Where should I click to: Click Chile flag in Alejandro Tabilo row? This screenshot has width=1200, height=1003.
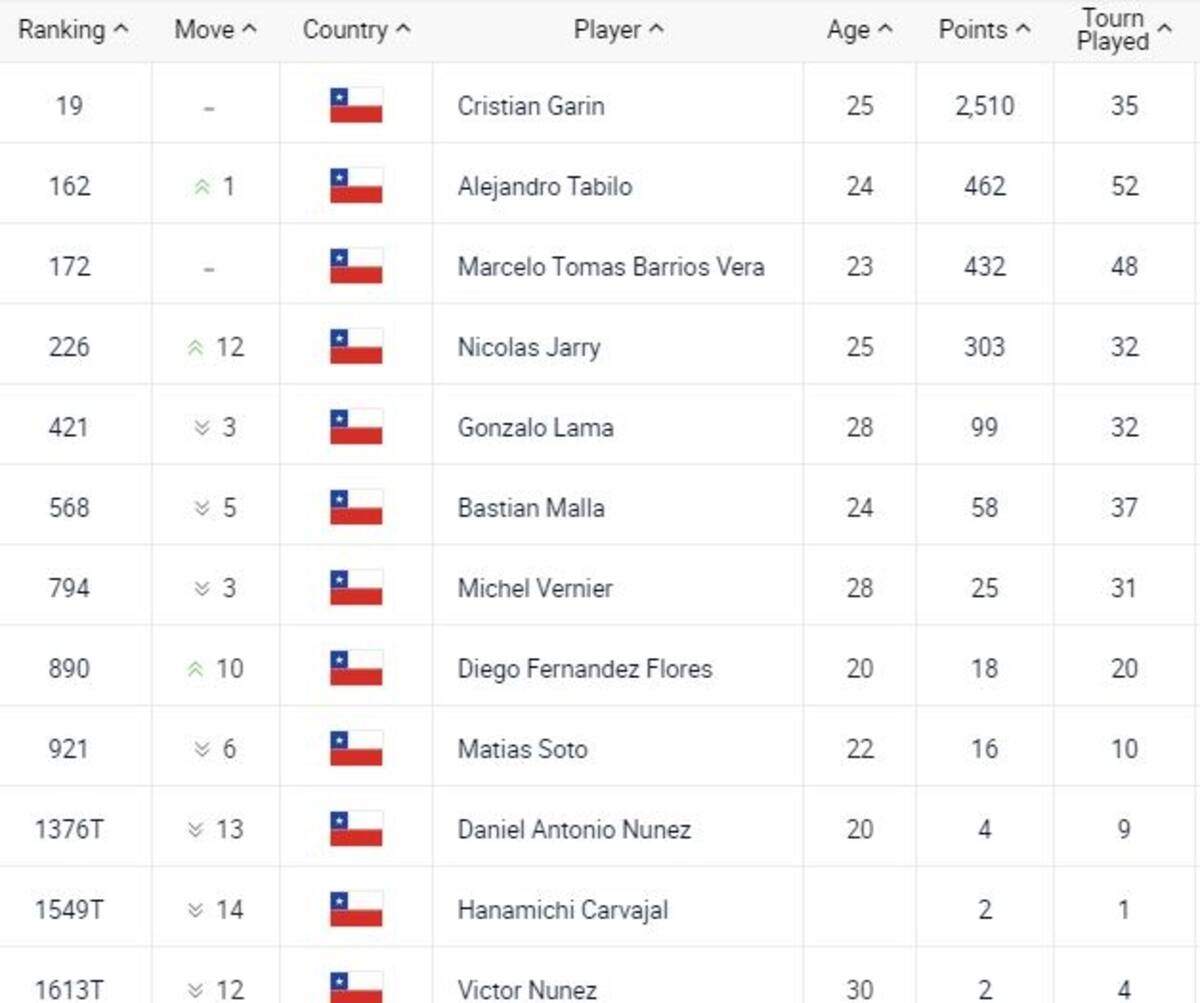(356, 186)
